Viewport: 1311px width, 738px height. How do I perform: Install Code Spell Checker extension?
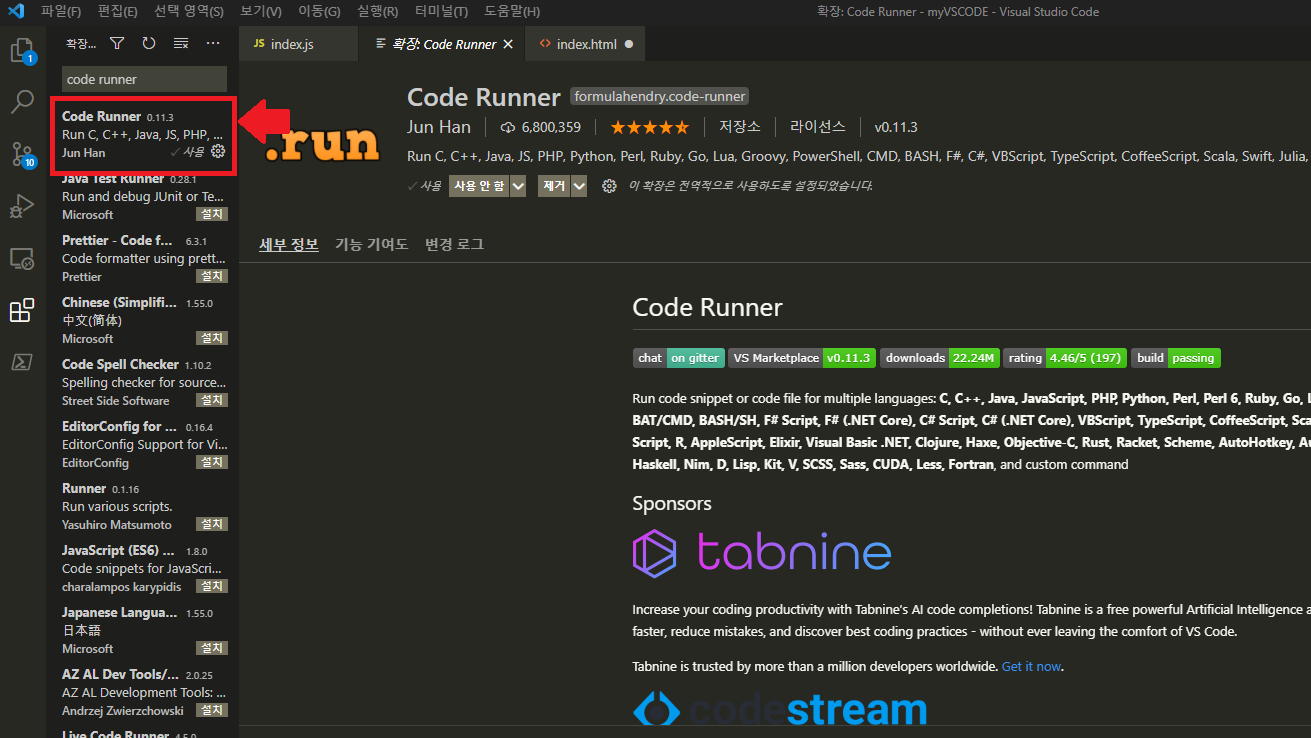click(212, 401)
